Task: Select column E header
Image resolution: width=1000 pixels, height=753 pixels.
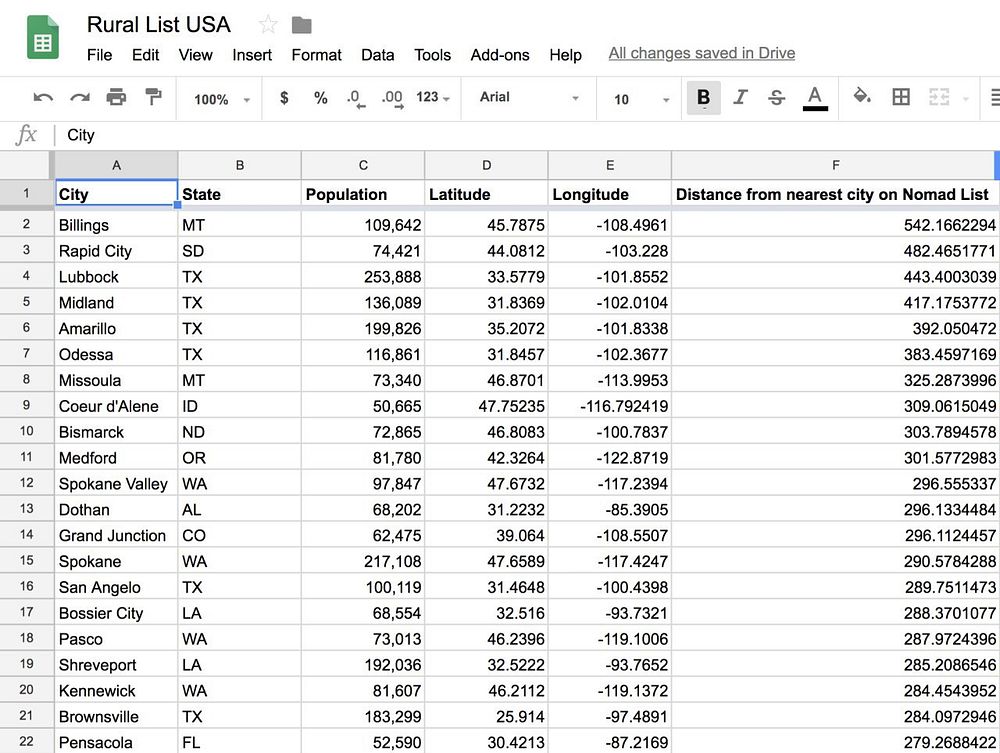Action: (x=610, y=165)
